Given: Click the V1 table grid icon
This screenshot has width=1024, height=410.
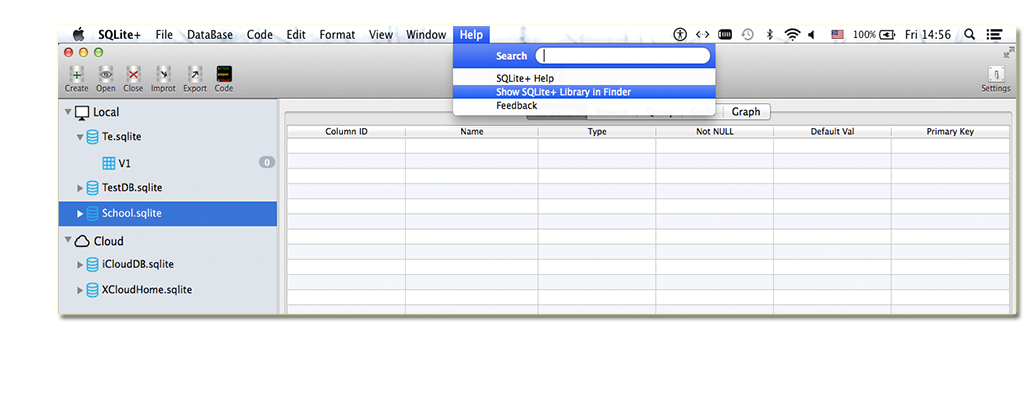Looking at the screenshot, I should [x=109, y=163].
